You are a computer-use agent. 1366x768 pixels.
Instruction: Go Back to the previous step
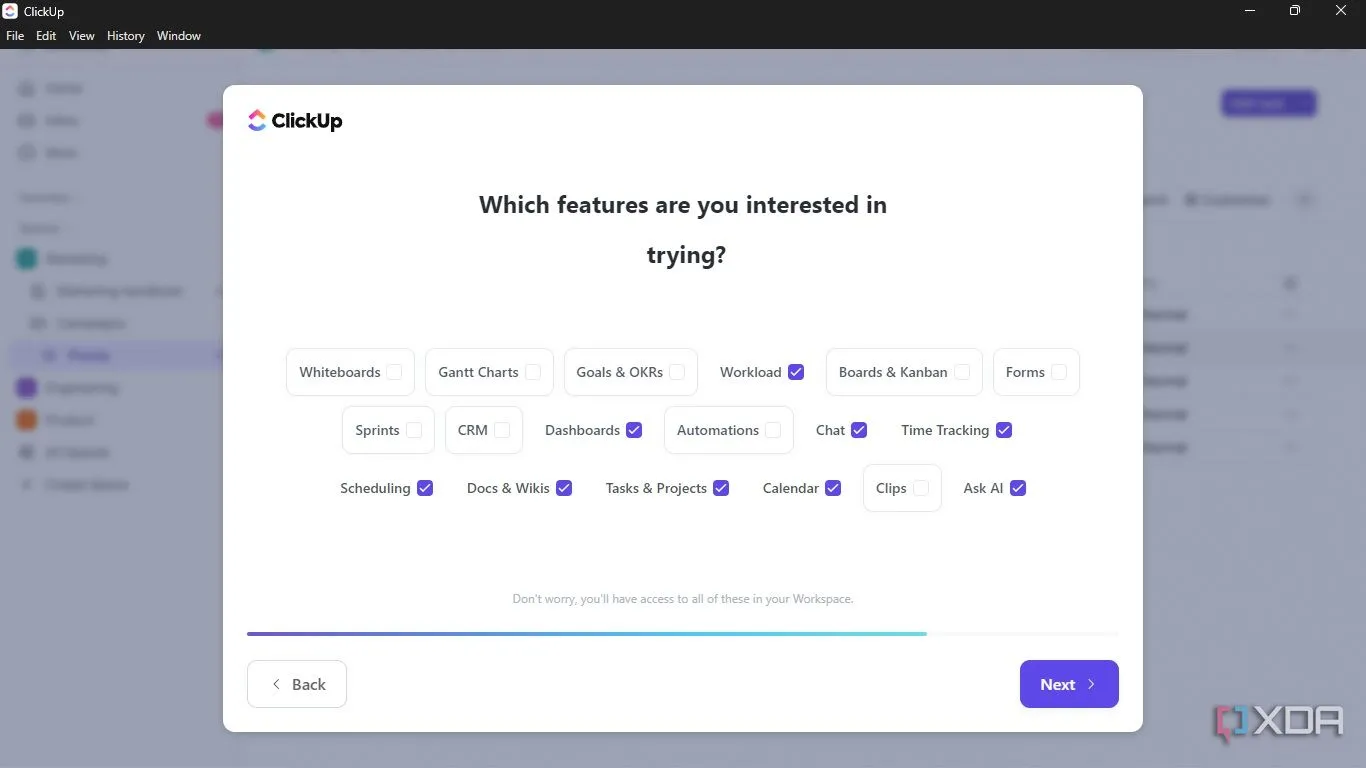[297, 684]
